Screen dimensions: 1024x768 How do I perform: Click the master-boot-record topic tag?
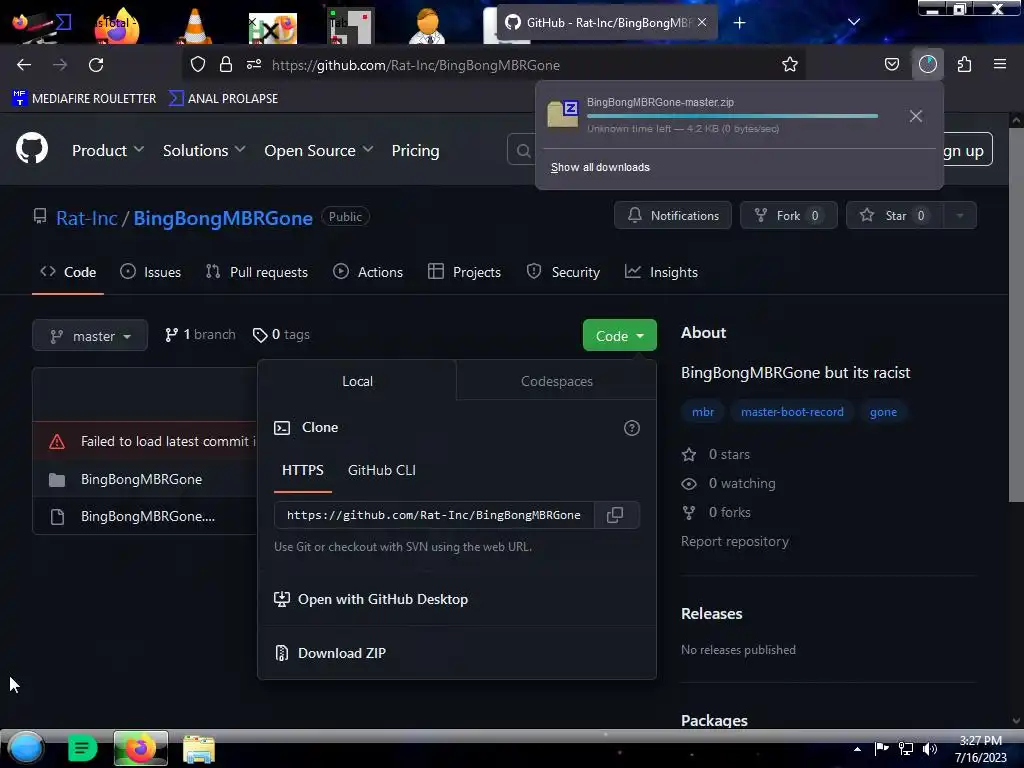[792, 411]
